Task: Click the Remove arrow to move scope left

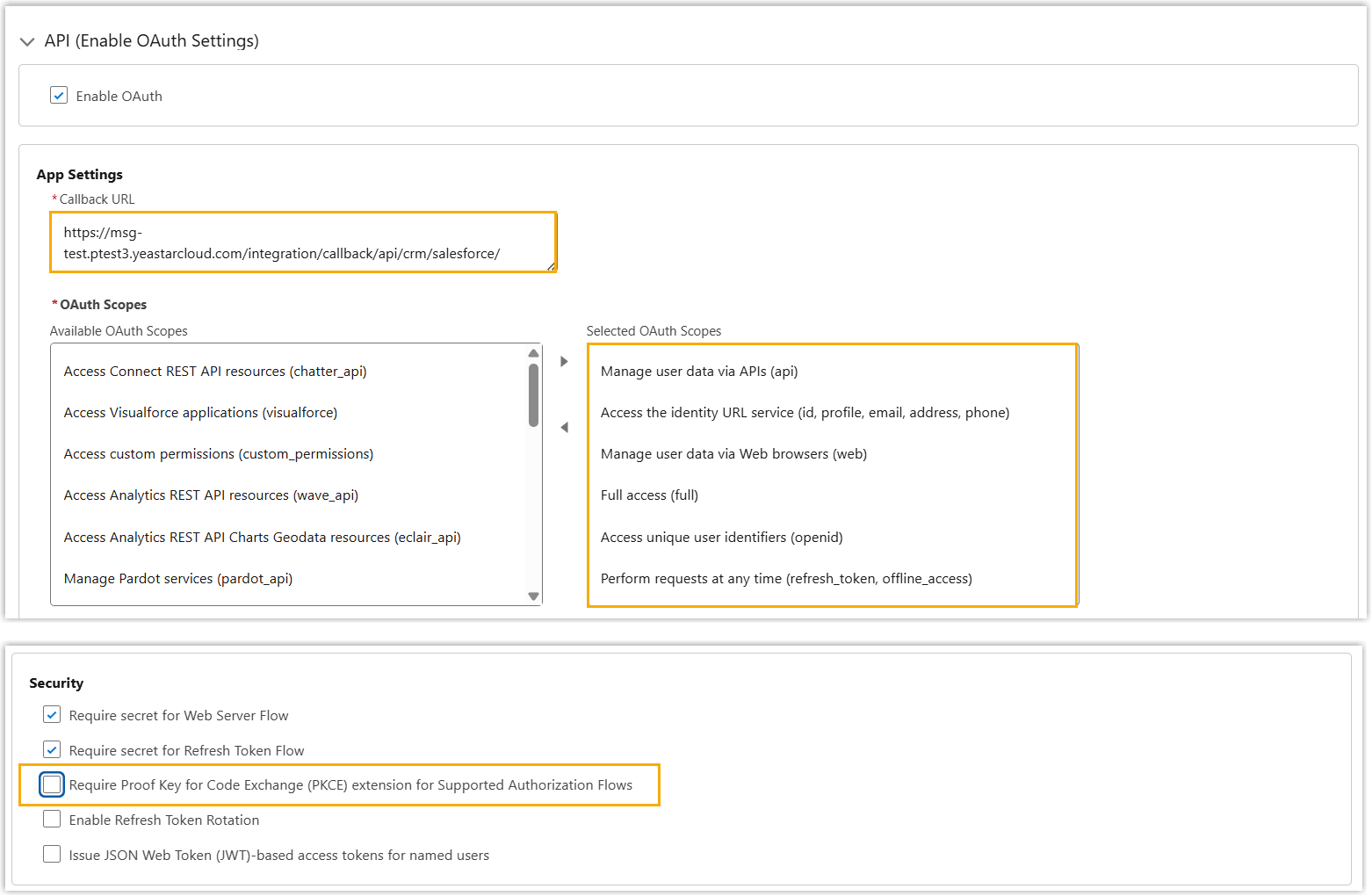Action: pos(564,428)
